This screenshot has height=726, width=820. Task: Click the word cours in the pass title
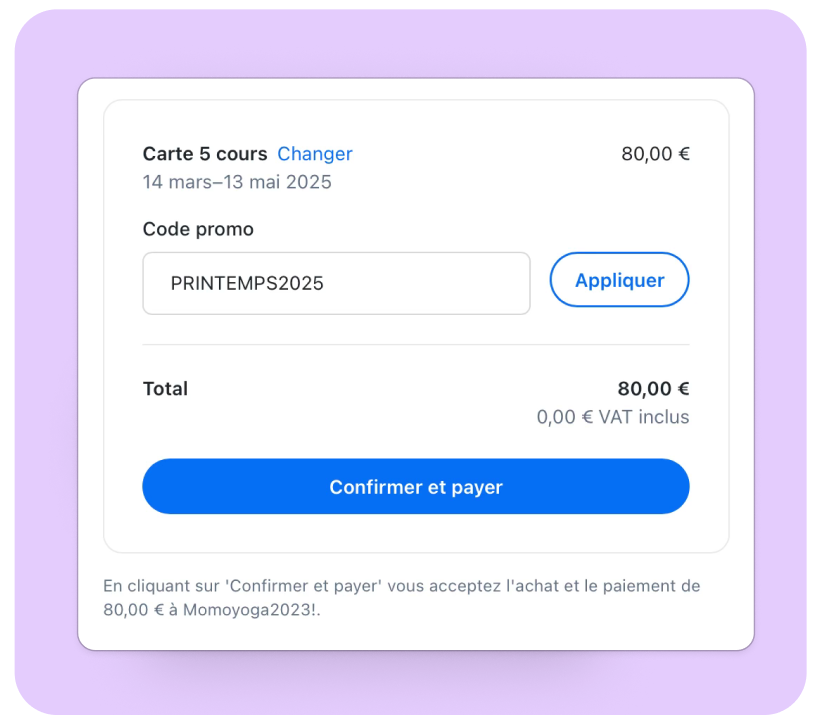(242, 154)
